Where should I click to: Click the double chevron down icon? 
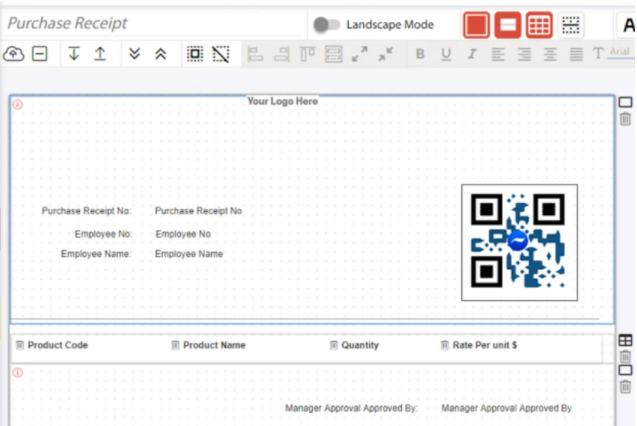[x=134, y=54]
